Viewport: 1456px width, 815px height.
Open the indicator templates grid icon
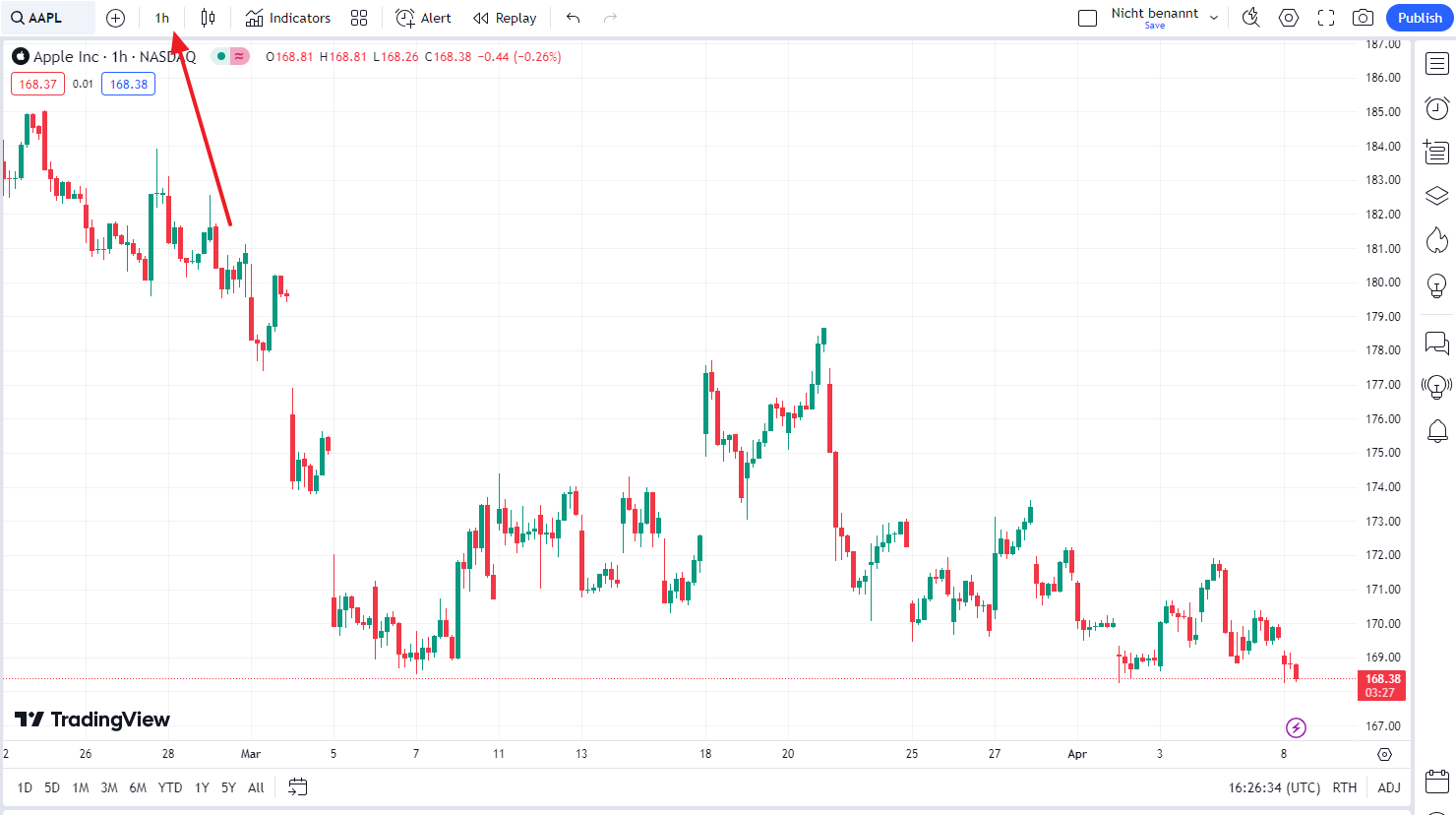359,18
